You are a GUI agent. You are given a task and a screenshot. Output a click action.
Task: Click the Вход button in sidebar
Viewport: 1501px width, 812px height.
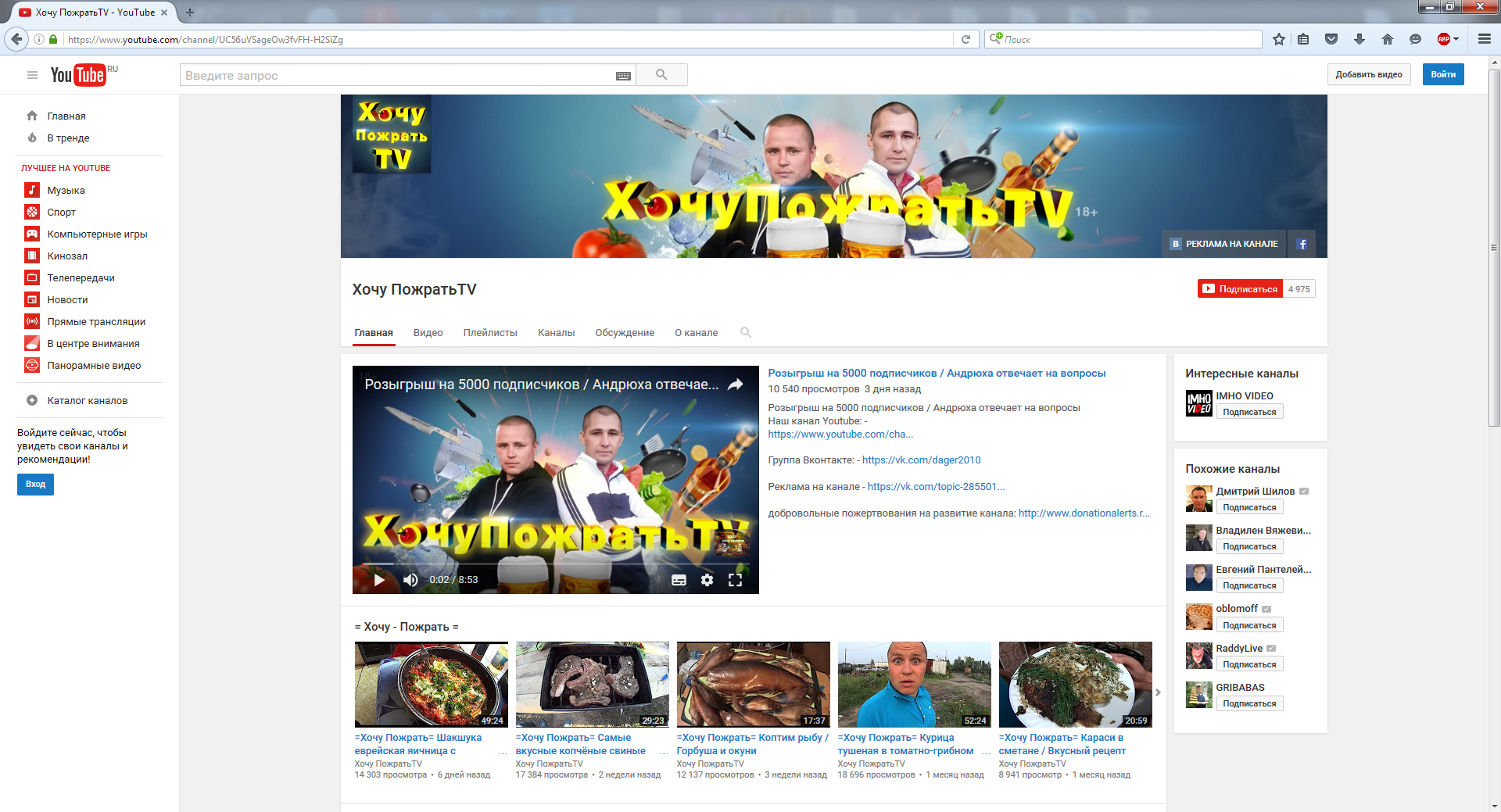point(35,484)
